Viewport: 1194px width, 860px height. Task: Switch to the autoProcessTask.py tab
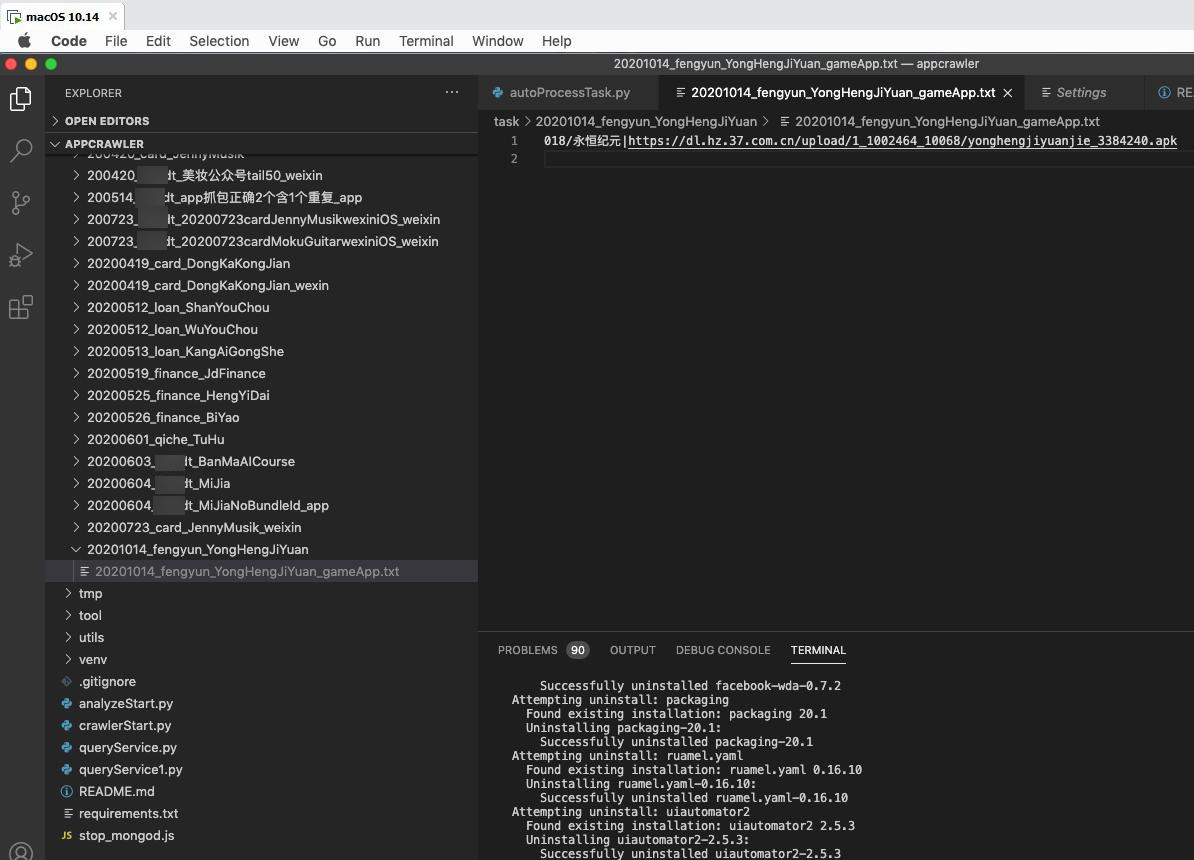[x=568, y=92]
